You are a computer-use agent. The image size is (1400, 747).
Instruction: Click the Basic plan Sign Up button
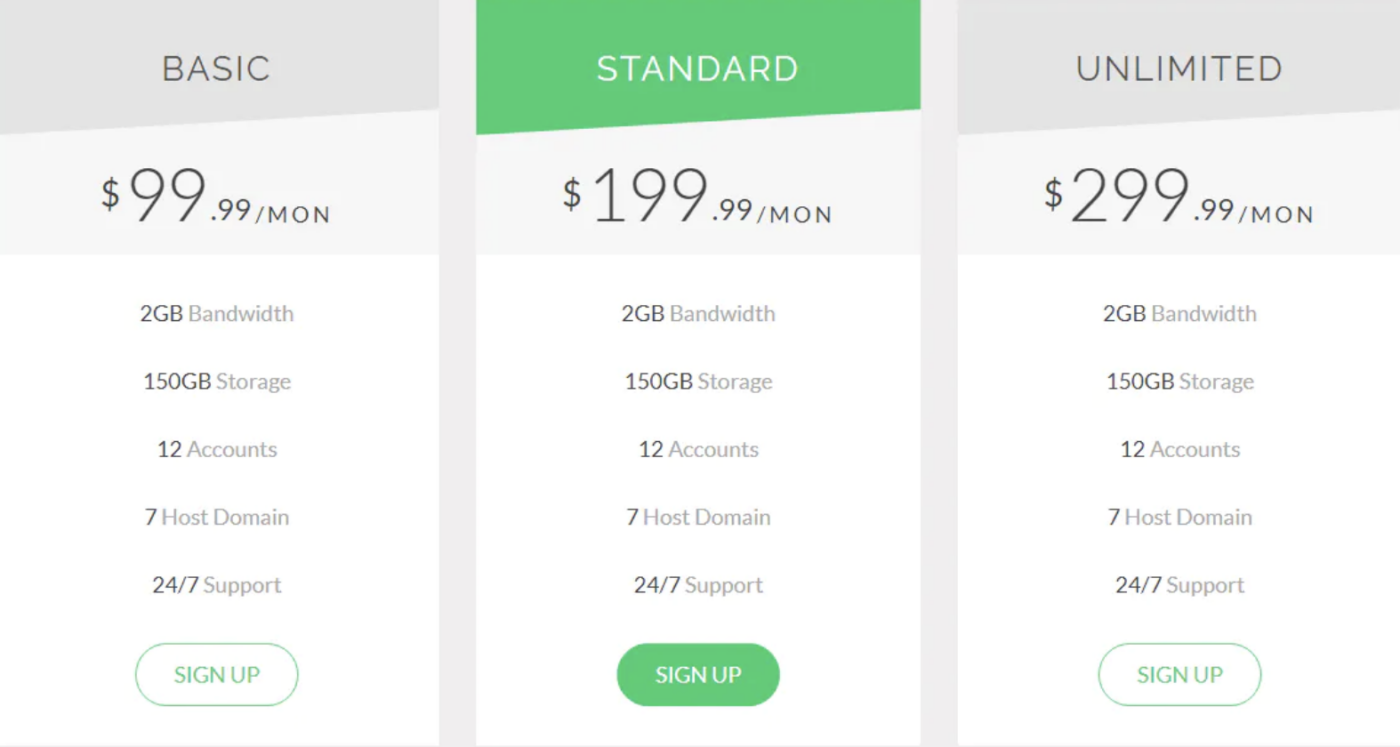(216, 674)
